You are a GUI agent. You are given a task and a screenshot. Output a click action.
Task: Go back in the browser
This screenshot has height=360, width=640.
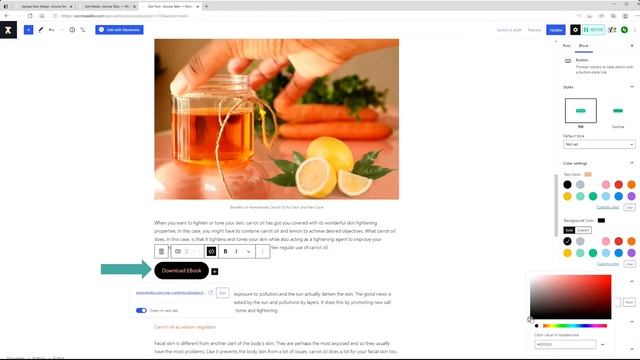click(7, 16)
